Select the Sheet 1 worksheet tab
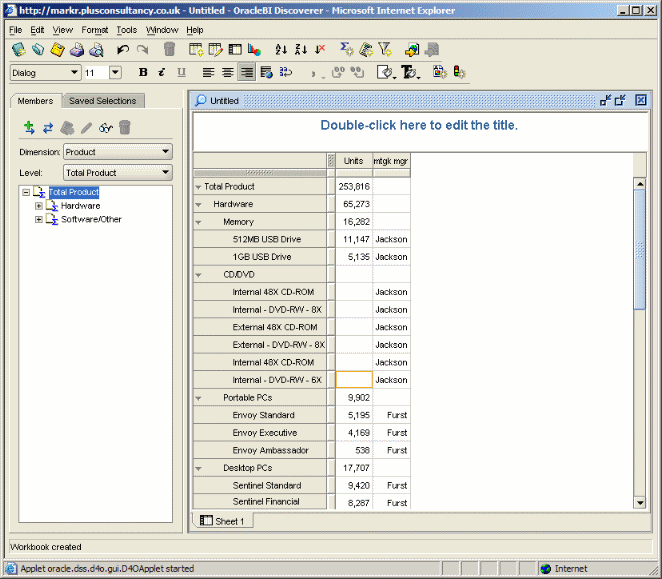The width and height of the screenshot is (662, 579). click(x=223, y=521)
